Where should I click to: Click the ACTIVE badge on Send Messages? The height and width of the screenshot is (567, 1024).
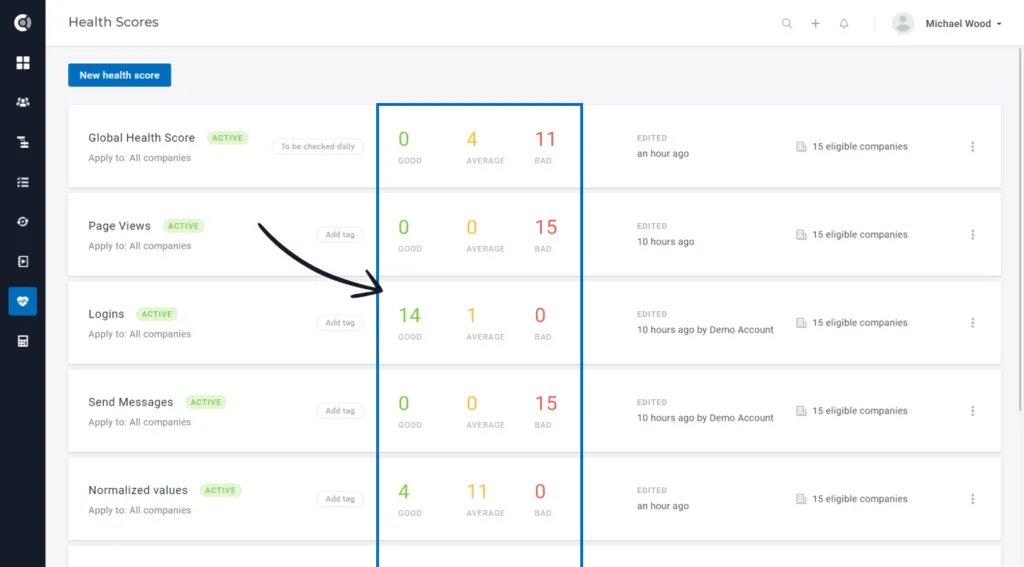click(206, 402)
